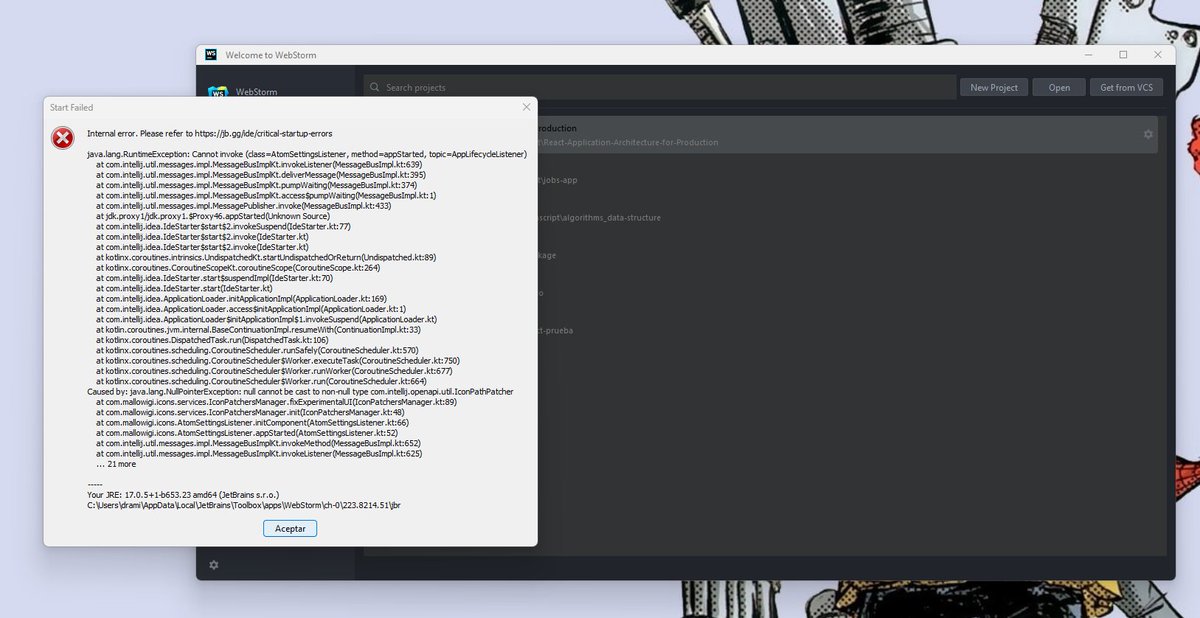Click the DispatchedTask.run stack line
1200x618 pixels.
pos(212,340)
